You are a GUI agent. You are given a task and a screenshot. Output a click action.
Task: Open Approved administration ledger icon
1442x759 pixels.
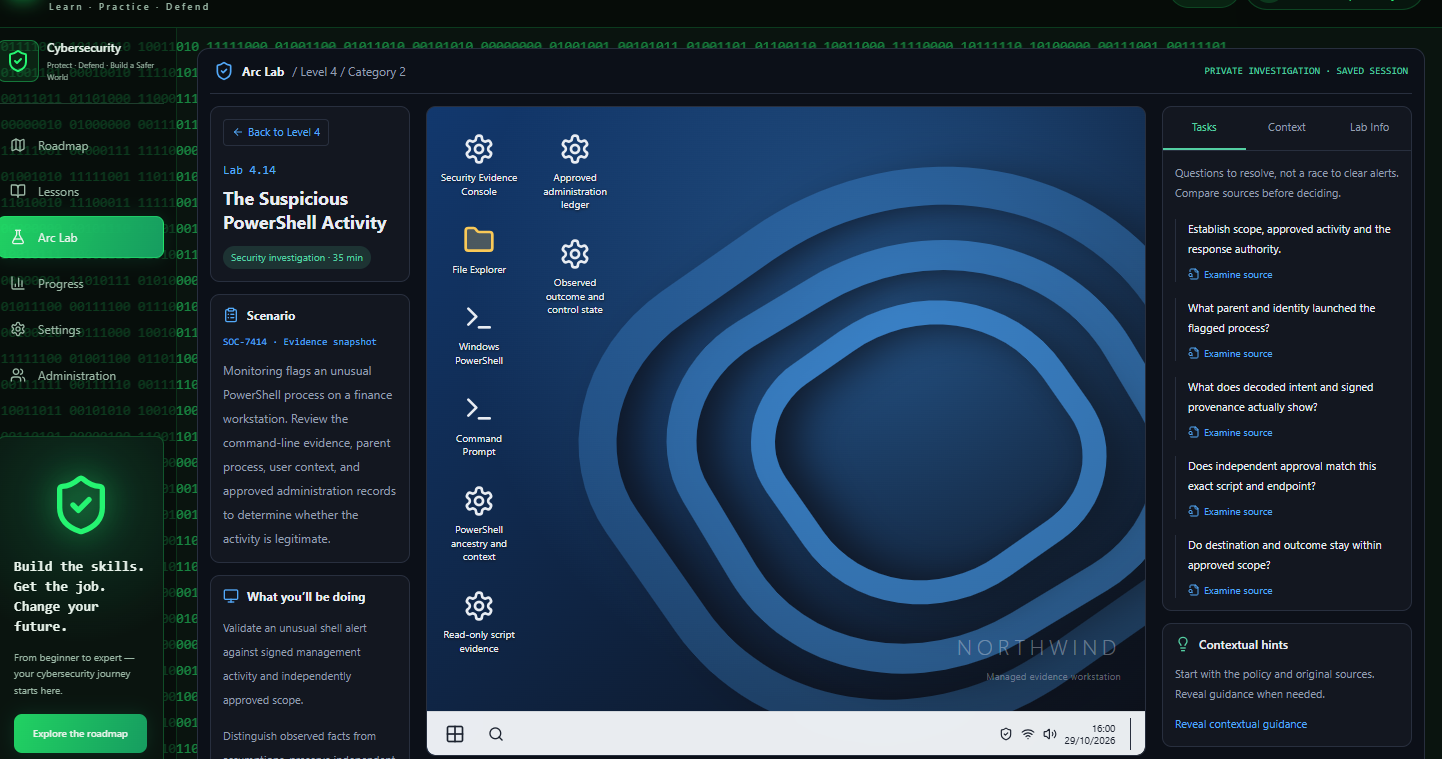click(575, 172)
